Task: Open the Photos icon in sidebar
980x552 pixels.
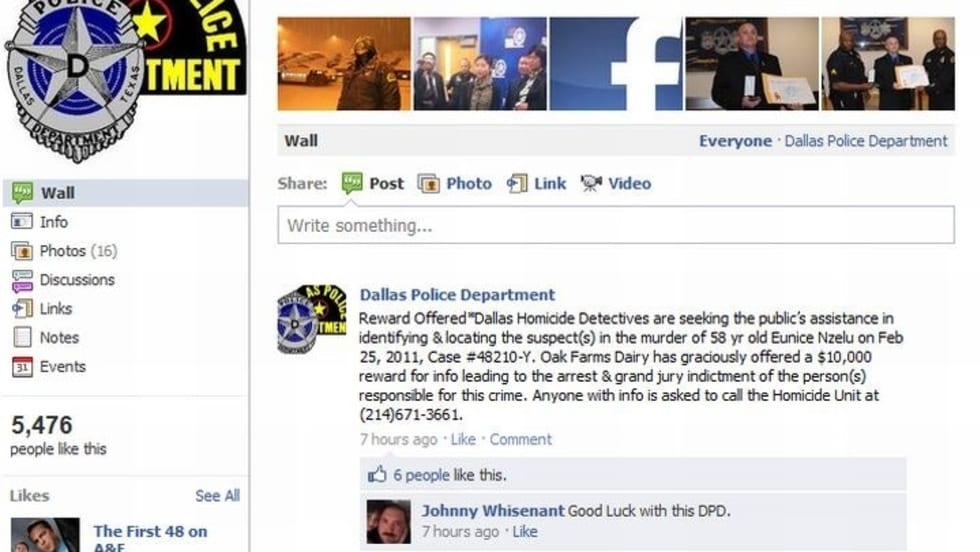Action: point(22,251)
